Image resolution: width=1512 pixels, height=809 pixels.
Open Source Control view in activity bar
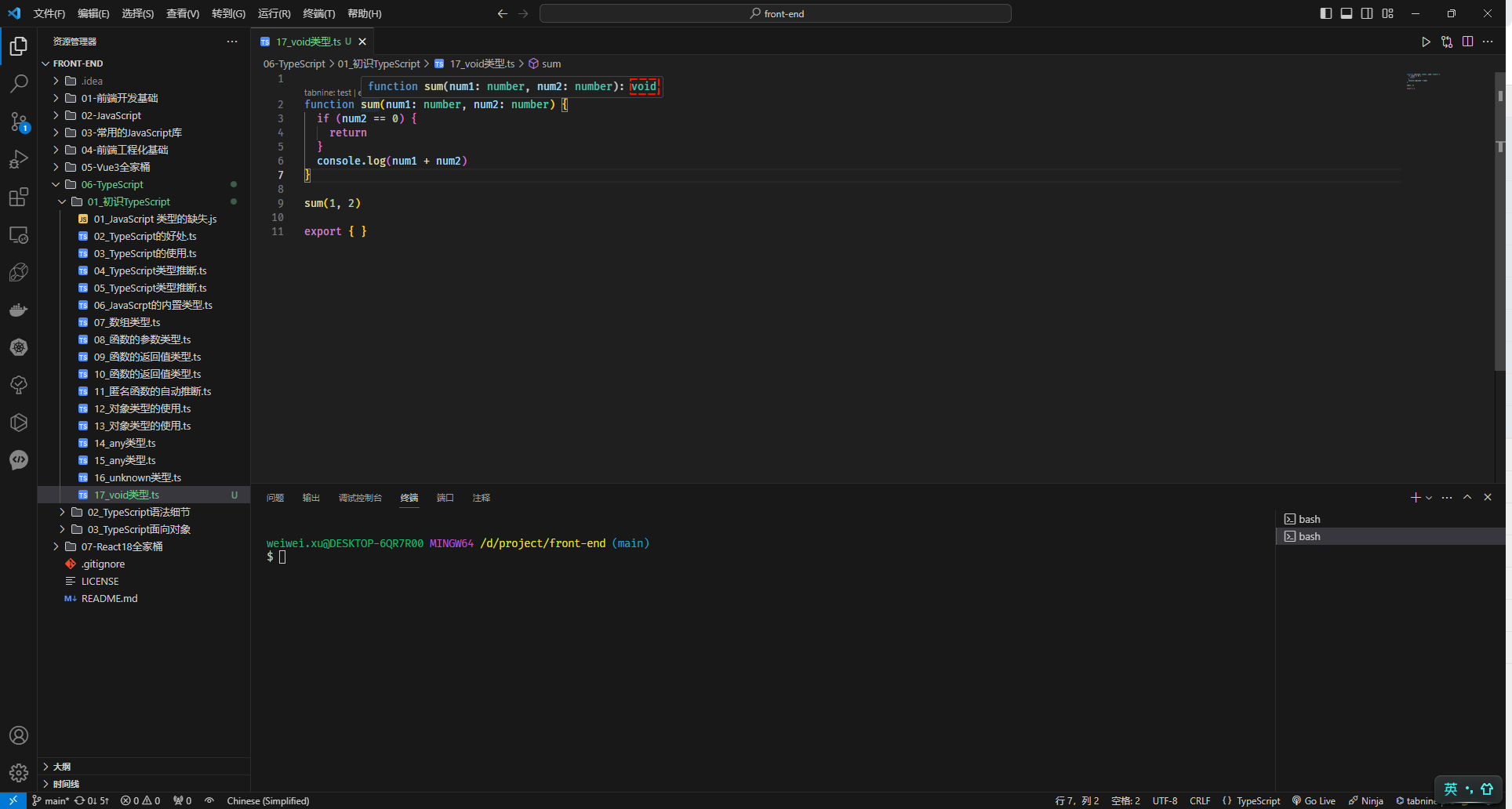19,122
